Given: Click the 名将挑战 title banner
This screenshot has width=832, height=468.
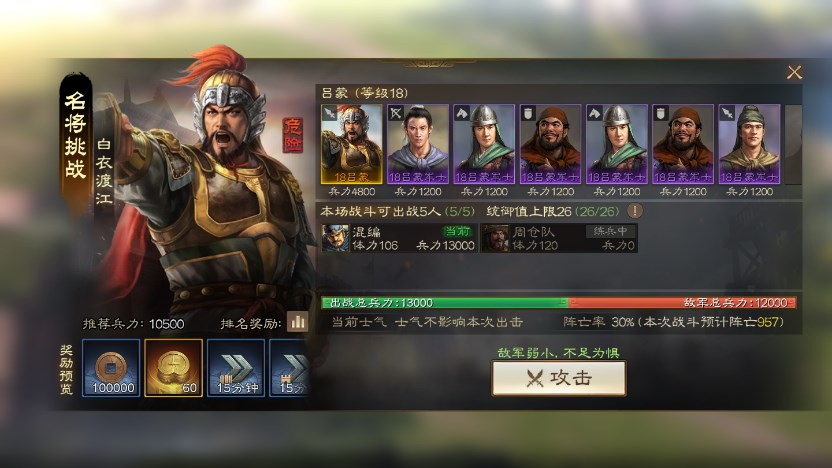Looking at the screenshot, I should point(75,135).
